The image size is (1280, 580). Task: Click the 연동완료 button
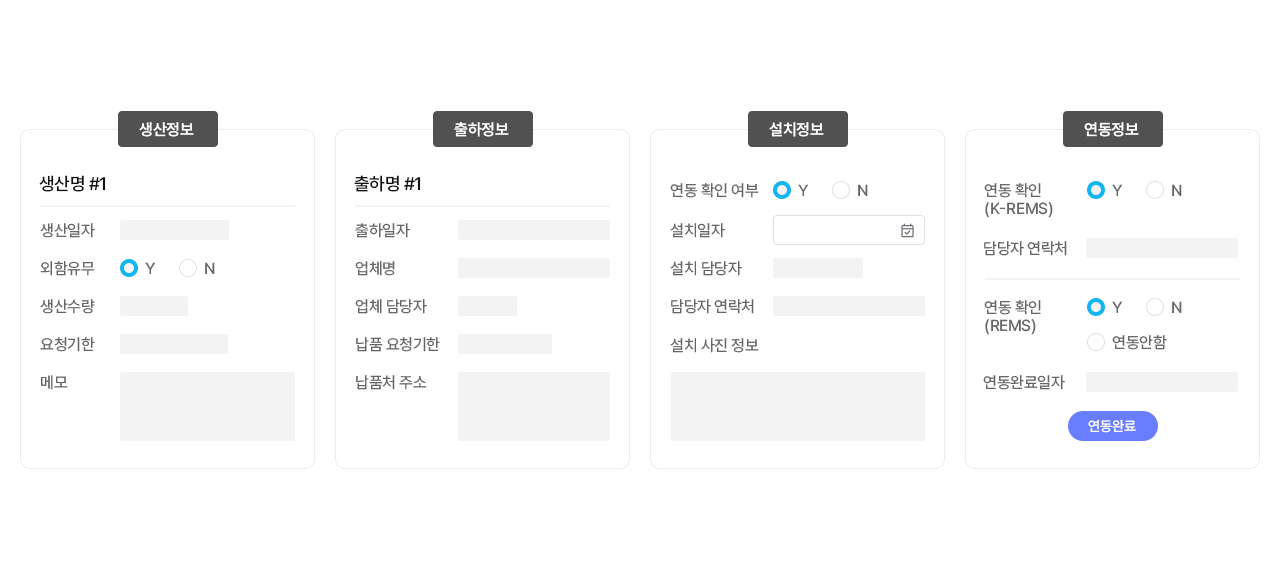(1112, 426)
